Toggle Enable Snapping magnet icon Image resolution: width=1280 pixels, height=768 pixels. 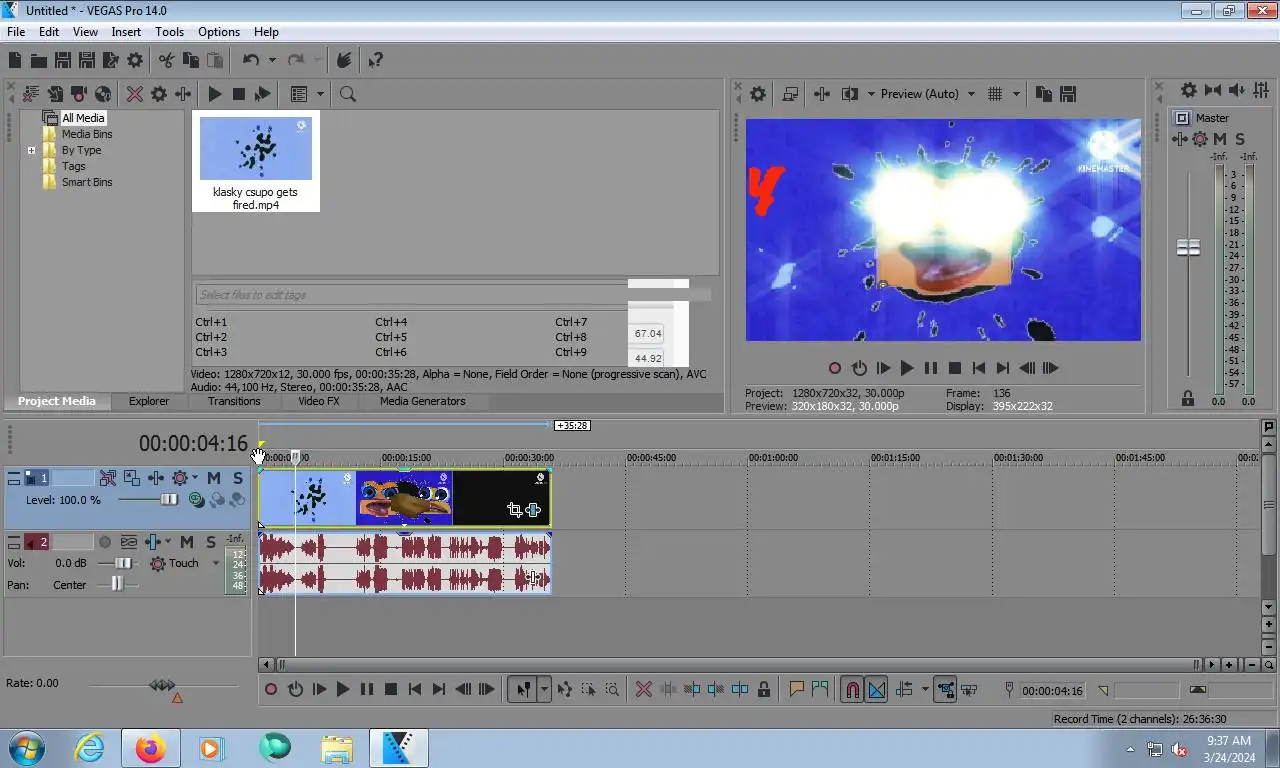[x=851, y=690]
